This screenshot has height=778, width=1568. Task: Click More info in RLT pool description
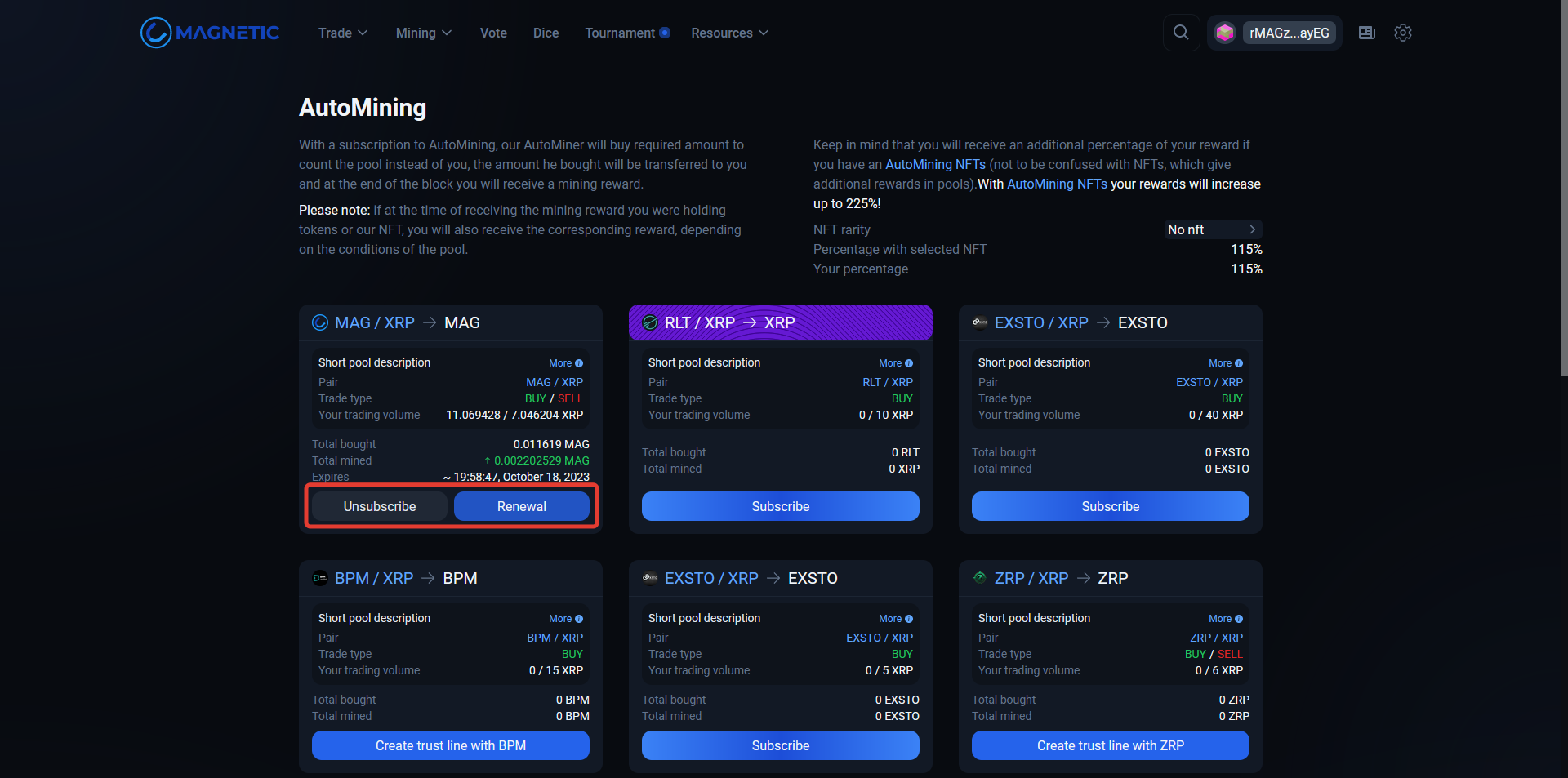pyautogui.click(x=896, y=363)
